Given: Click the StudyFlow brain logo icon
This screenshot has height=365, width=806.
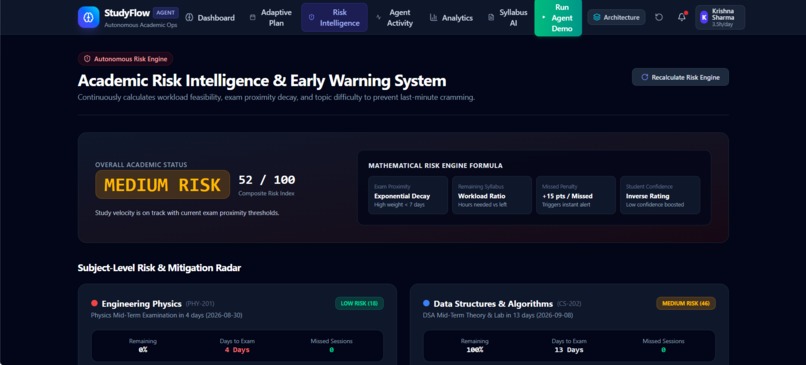Looking at the screenshot, I should point(88,17).
